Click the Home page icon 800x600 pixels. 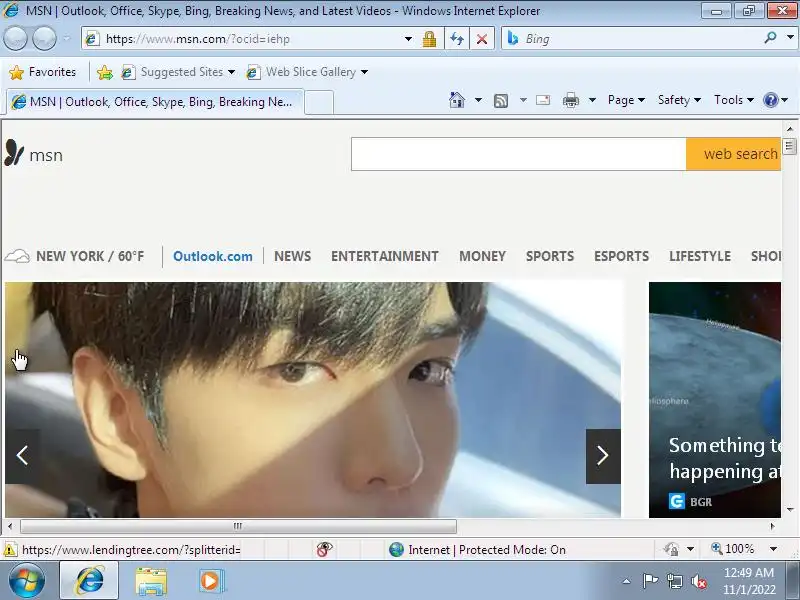click(457, 100)
